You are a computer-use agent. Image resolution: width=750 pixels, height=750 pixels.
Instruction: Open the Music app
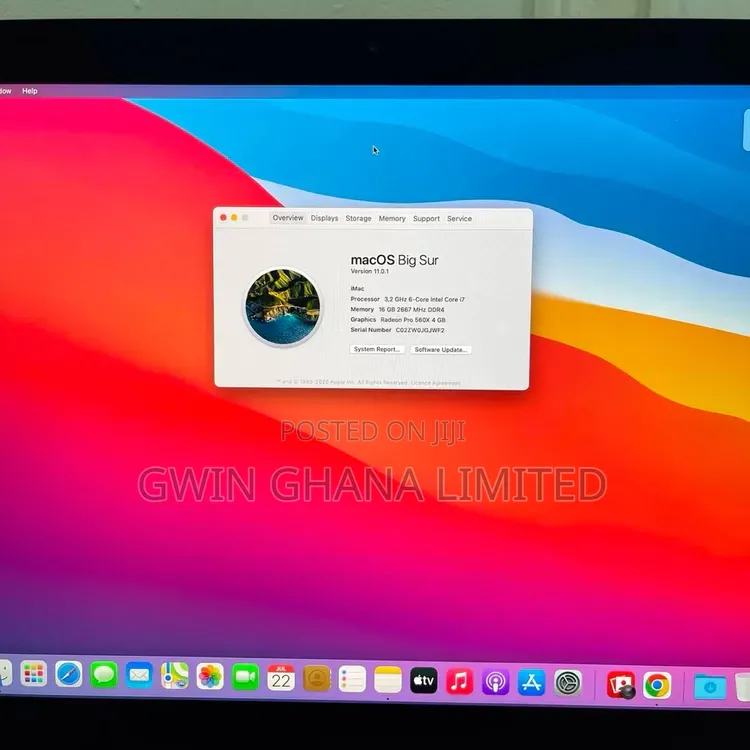point(460,682)
